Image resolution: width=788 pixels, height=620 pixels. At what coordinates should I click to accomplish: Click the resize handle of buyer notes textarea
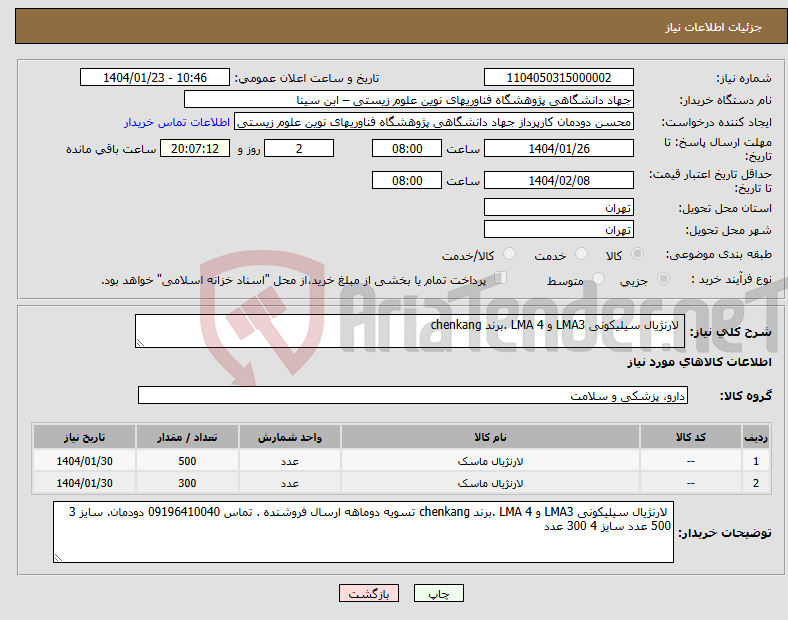point(58,557)
